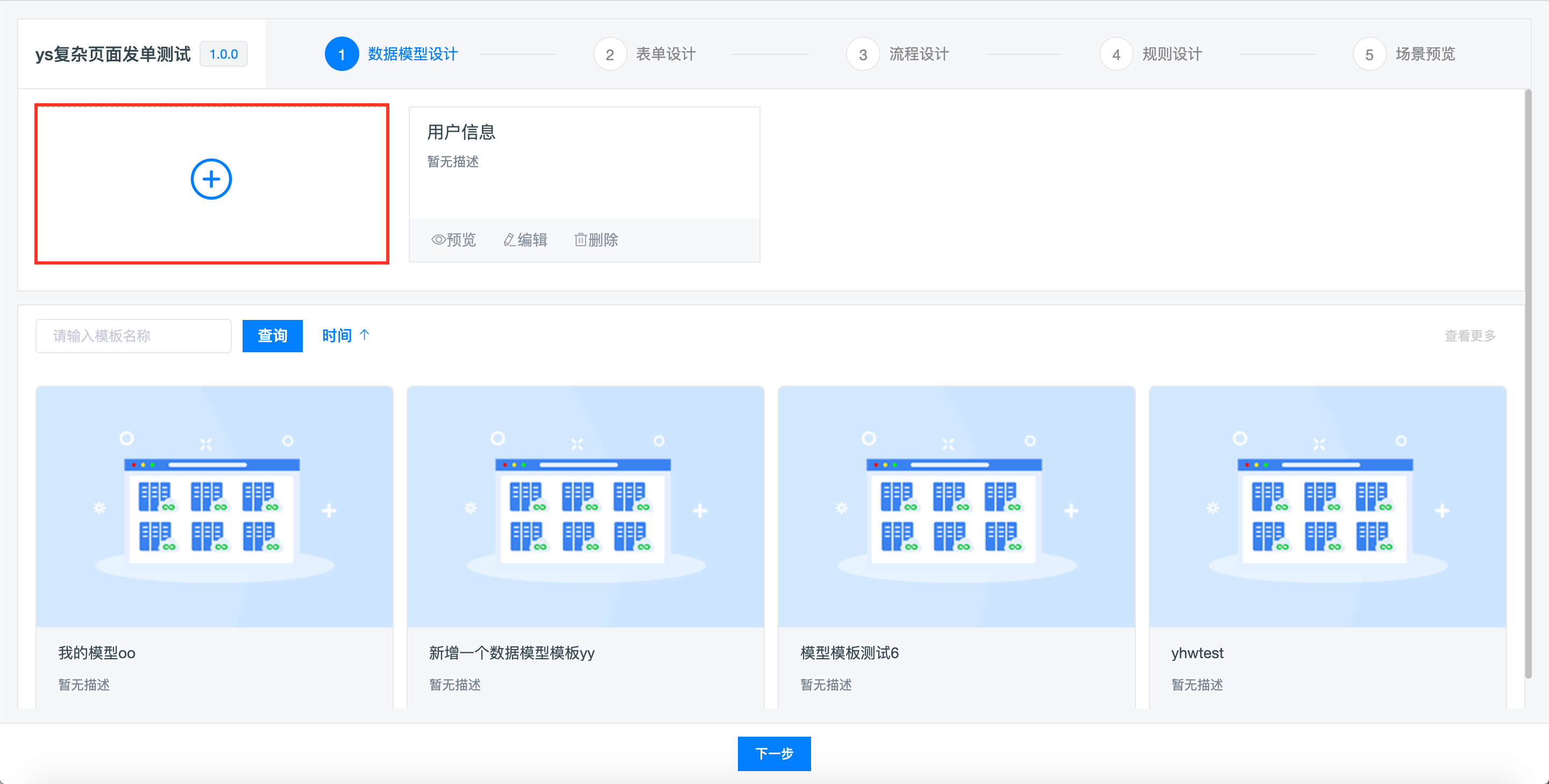Open step 1 数据模型设计
1549x784 pixels.
click(x=342, y=54)
